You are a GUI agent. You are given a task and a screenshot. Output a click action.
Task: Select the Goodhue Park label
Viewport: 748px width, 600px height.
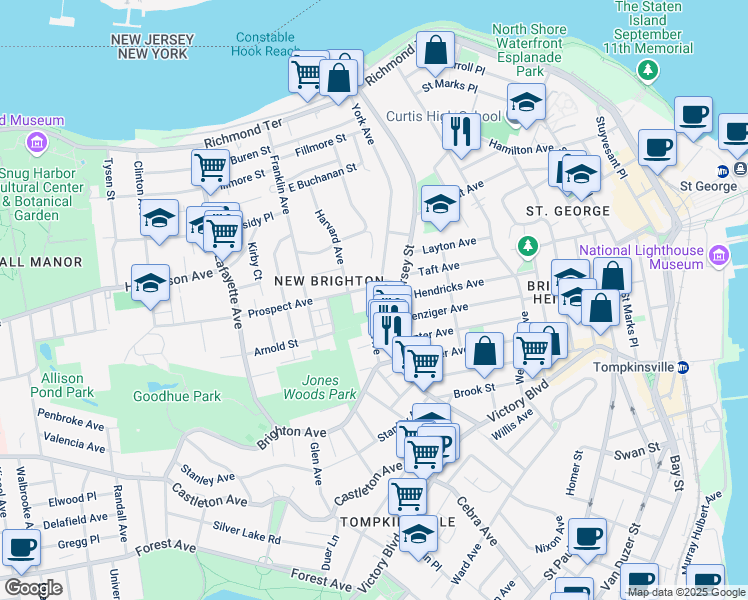click(177, 396)
